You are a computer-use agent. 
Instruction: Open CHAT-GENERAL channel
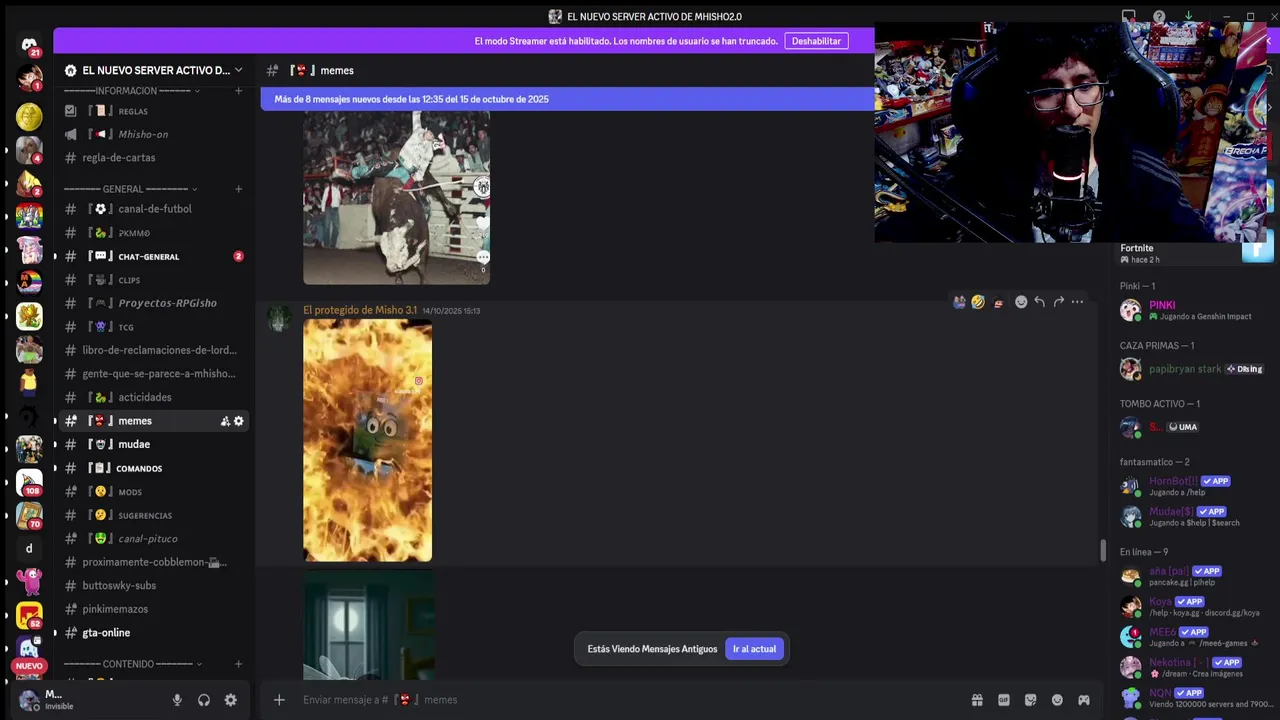(153, 256)
